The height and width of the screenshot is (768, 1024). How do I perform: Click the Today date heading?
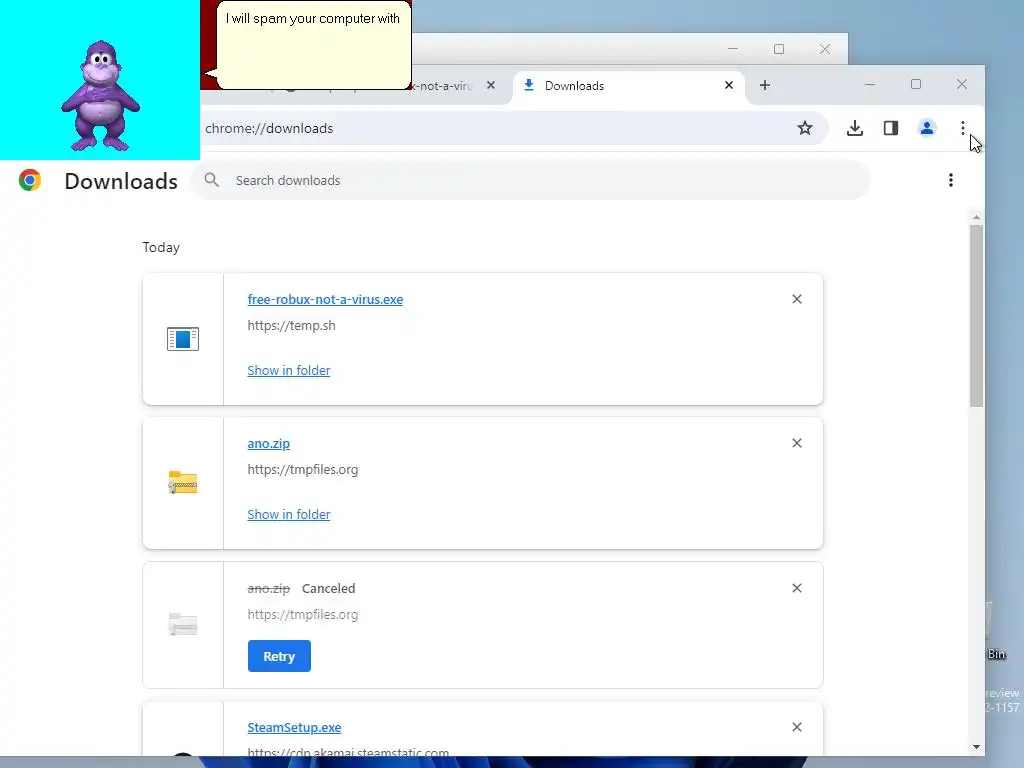click(x=161, y=247)
